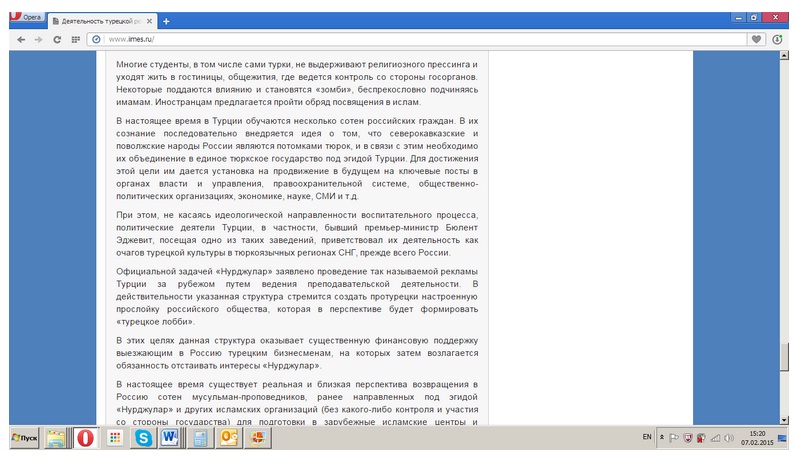This screenshot has width=798, height=465.
Task: Open the clock showing 15:20 07.02.2015
Action: pos(757,438)
